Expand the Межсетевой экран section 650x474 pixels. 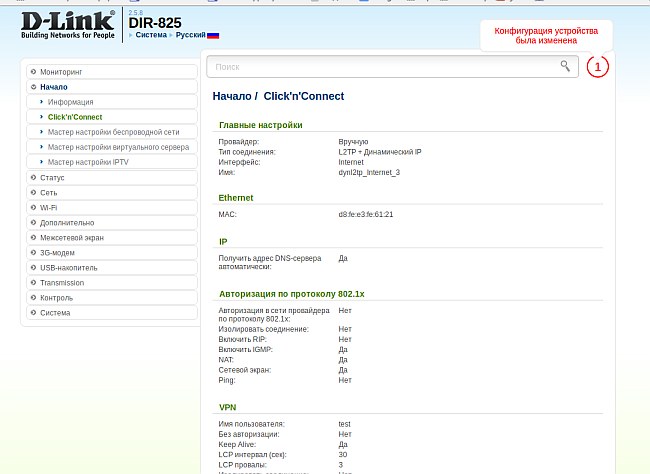pos(71,237)
